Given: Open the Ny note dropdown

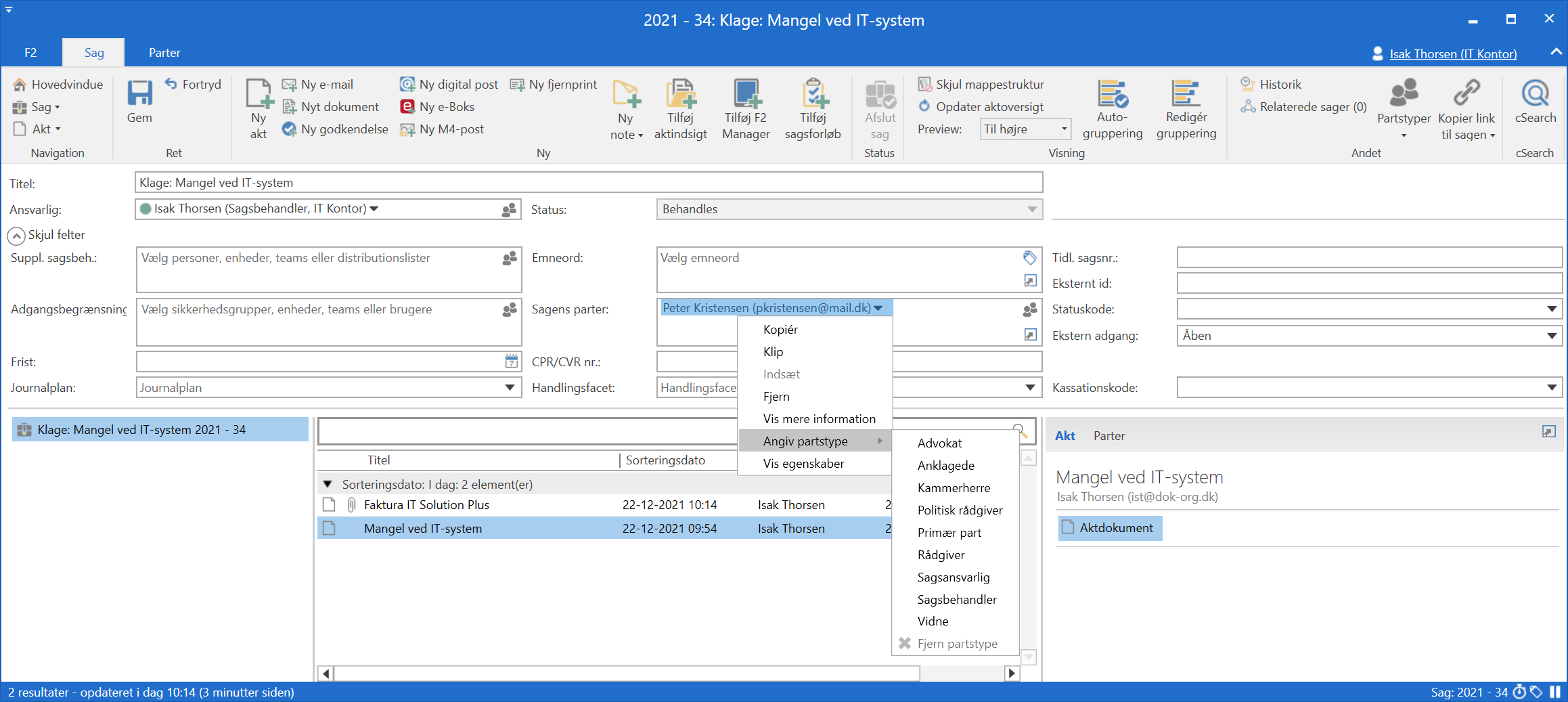Looking at the screenshot, I should click(x=627, y=108).
